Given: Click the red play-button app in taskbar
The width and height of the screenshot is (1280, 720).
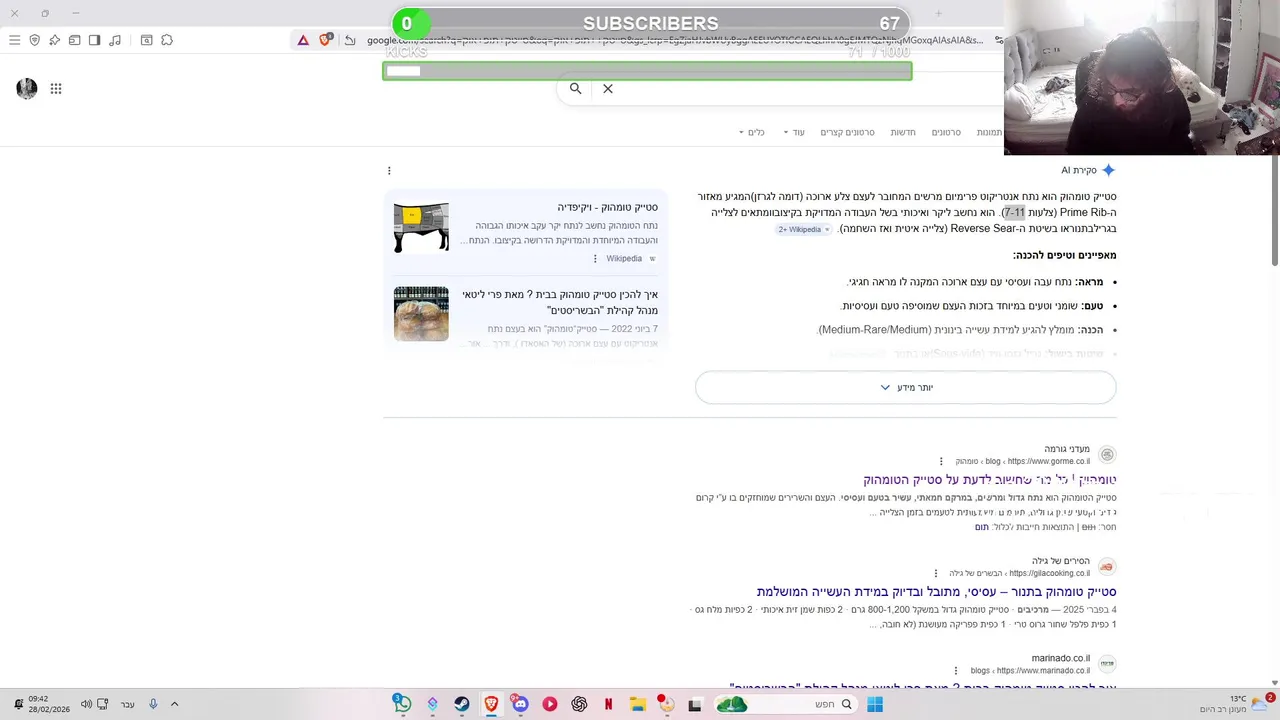Looking at the screenshot, I should pos(550,704).
